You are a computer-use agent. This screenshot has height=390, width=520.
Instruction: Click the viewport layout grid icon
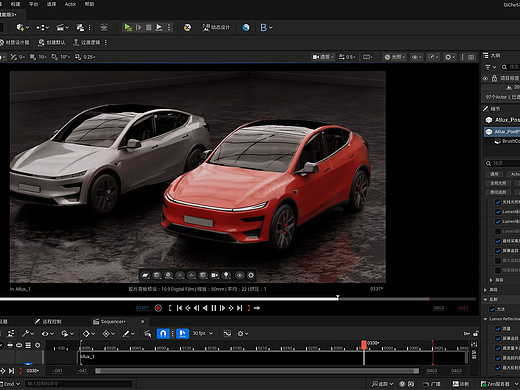click(x=471, y=57)
